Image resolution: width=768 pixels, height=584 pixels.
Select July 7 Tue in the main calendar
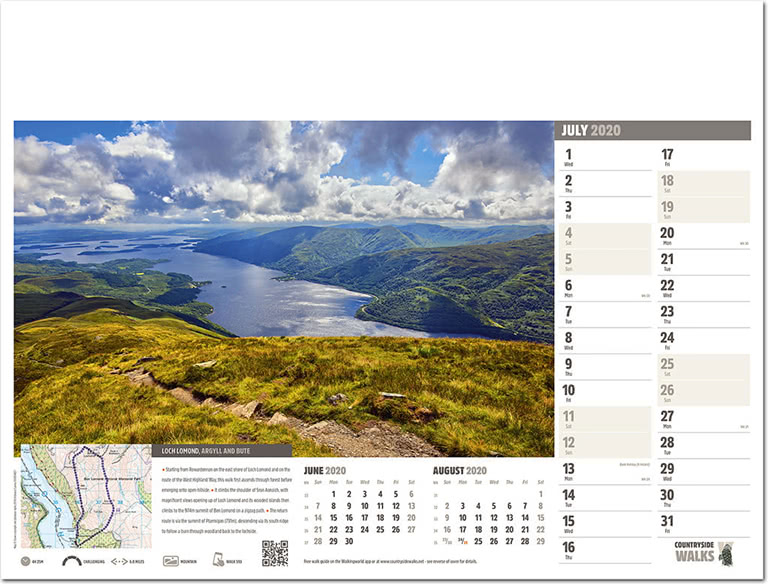pyautogui.click(x=605, y=315)
